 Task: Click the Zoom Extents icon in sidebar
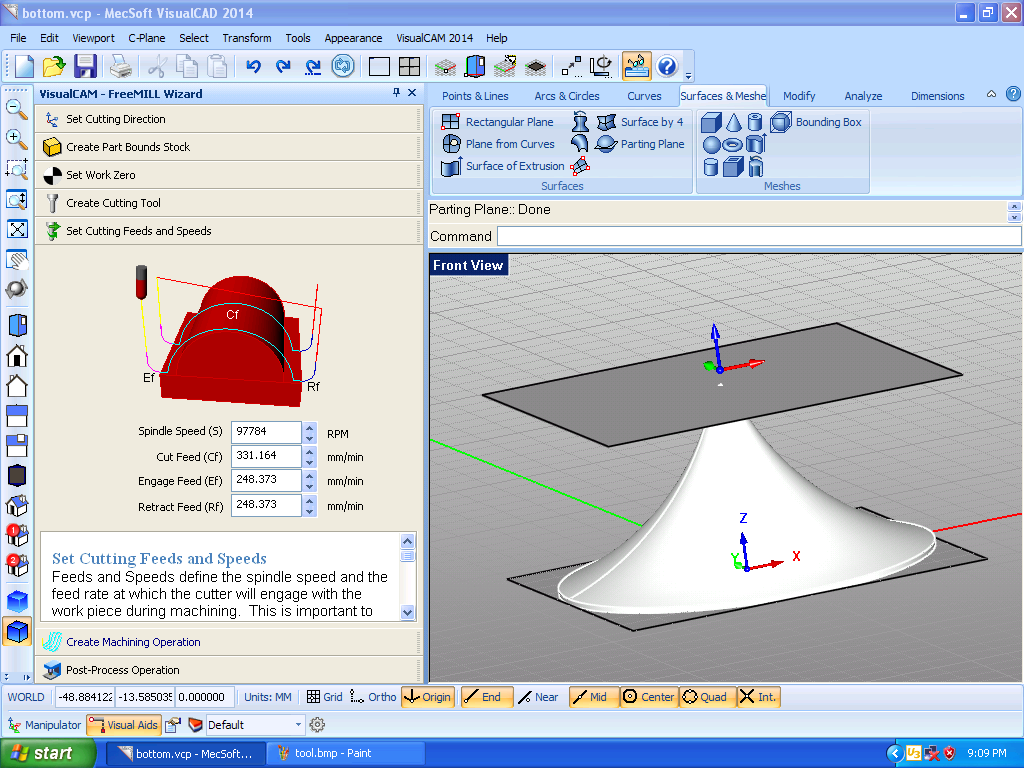tap(17, 229)
